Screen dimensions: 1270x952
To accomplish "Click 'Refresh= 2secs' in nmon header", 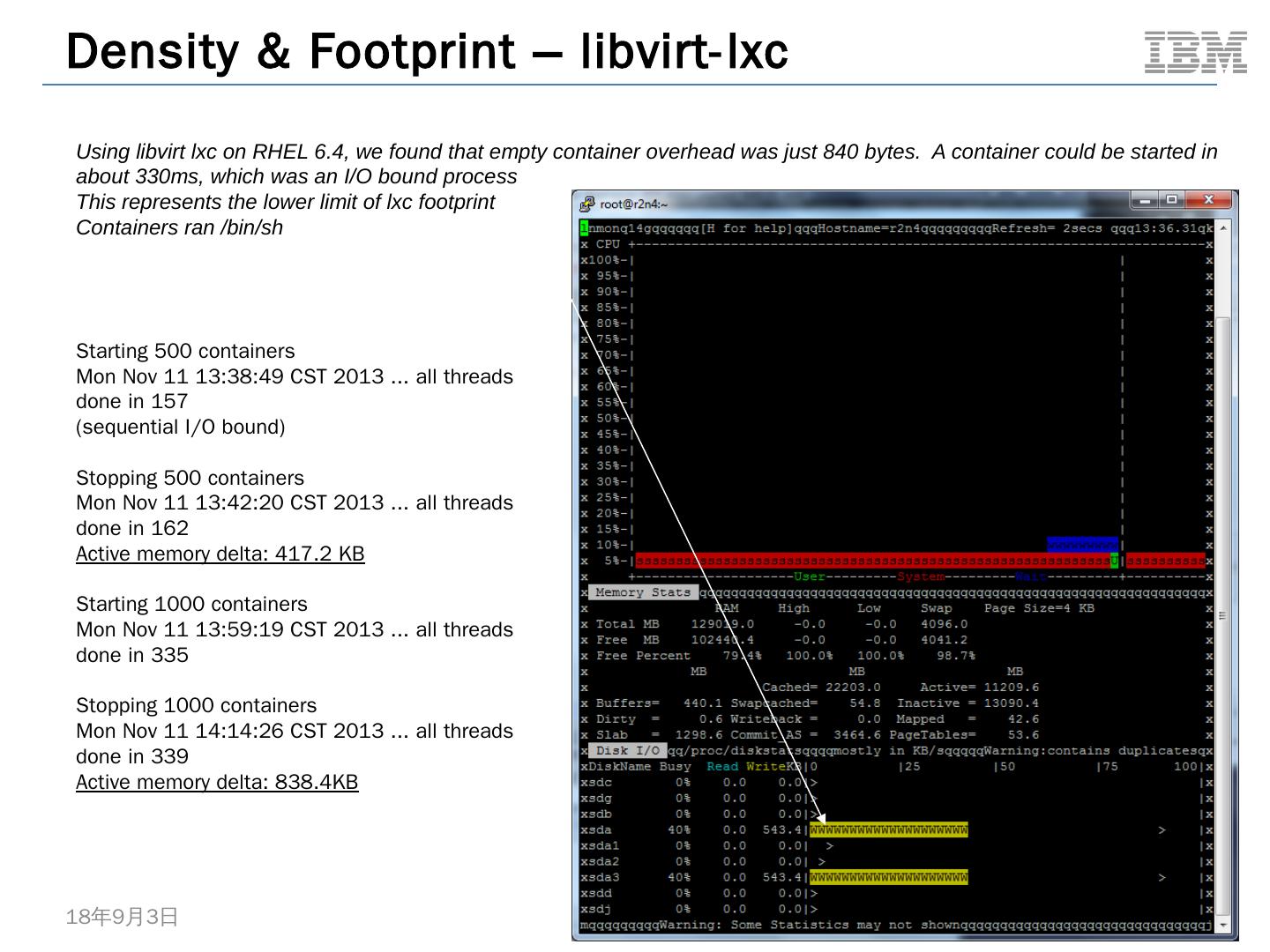I will coord(1047,228).
